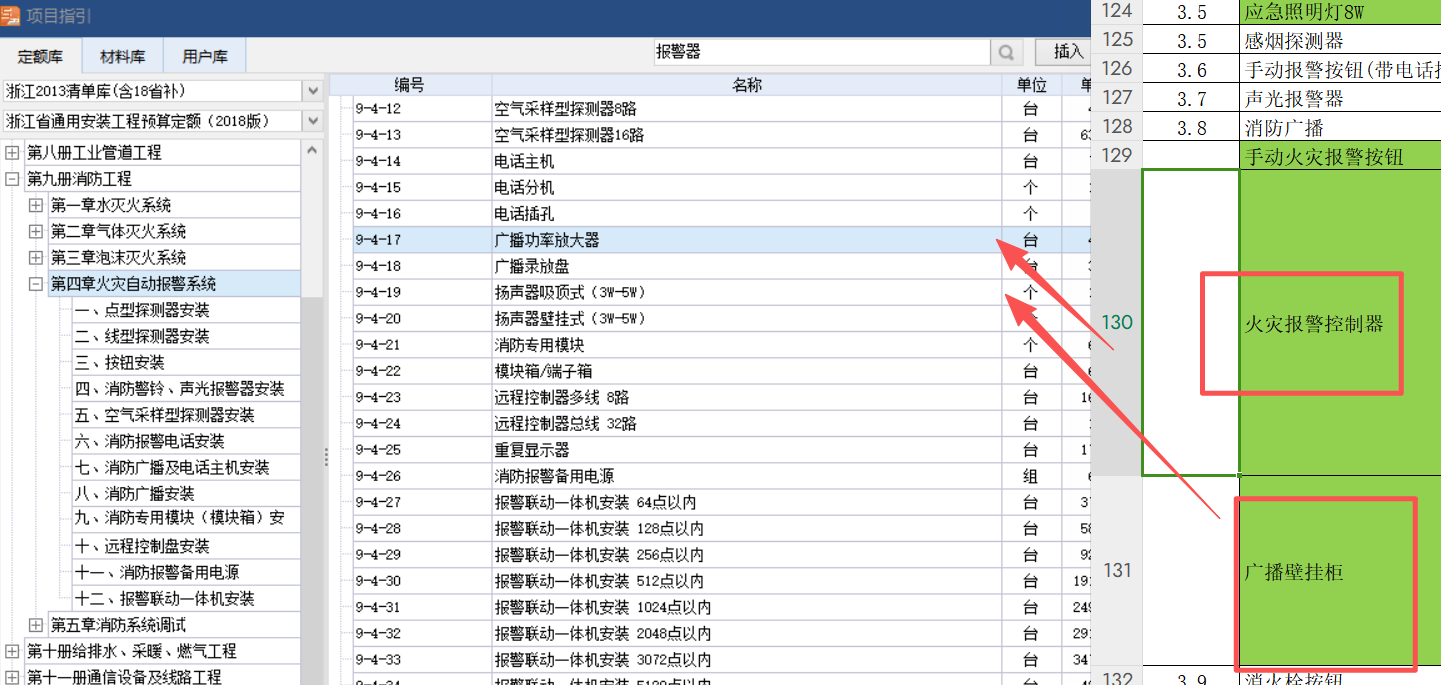Click the panel splitter dots between tree and table
Screen dimensions: 1441x685
(x=325, y=458)
